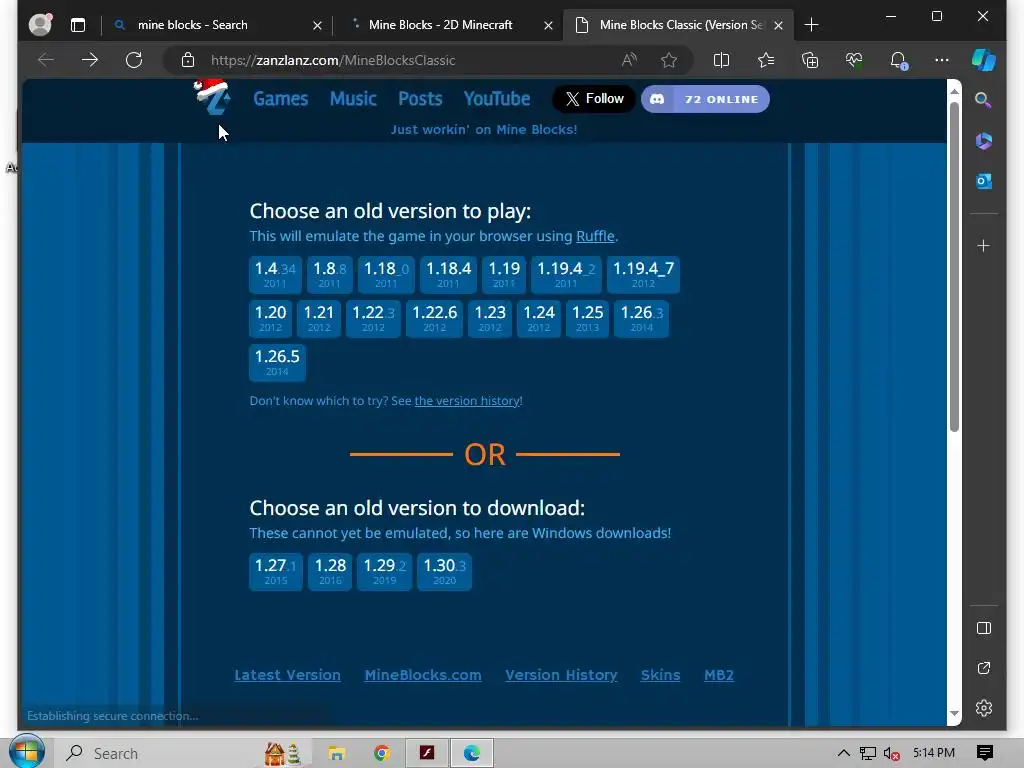This screenshot has height=768, width=1024.
Task: Open YouTube navigation link
Action: pos(497,99)
